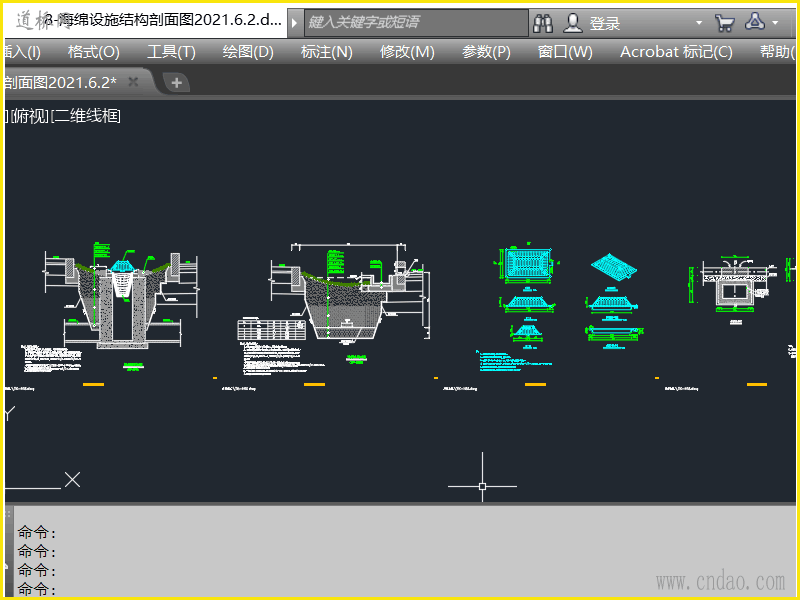This screenshot has width=800, height=600.
Task: Open the 格式(O) menu
Action: coord(93,52)
